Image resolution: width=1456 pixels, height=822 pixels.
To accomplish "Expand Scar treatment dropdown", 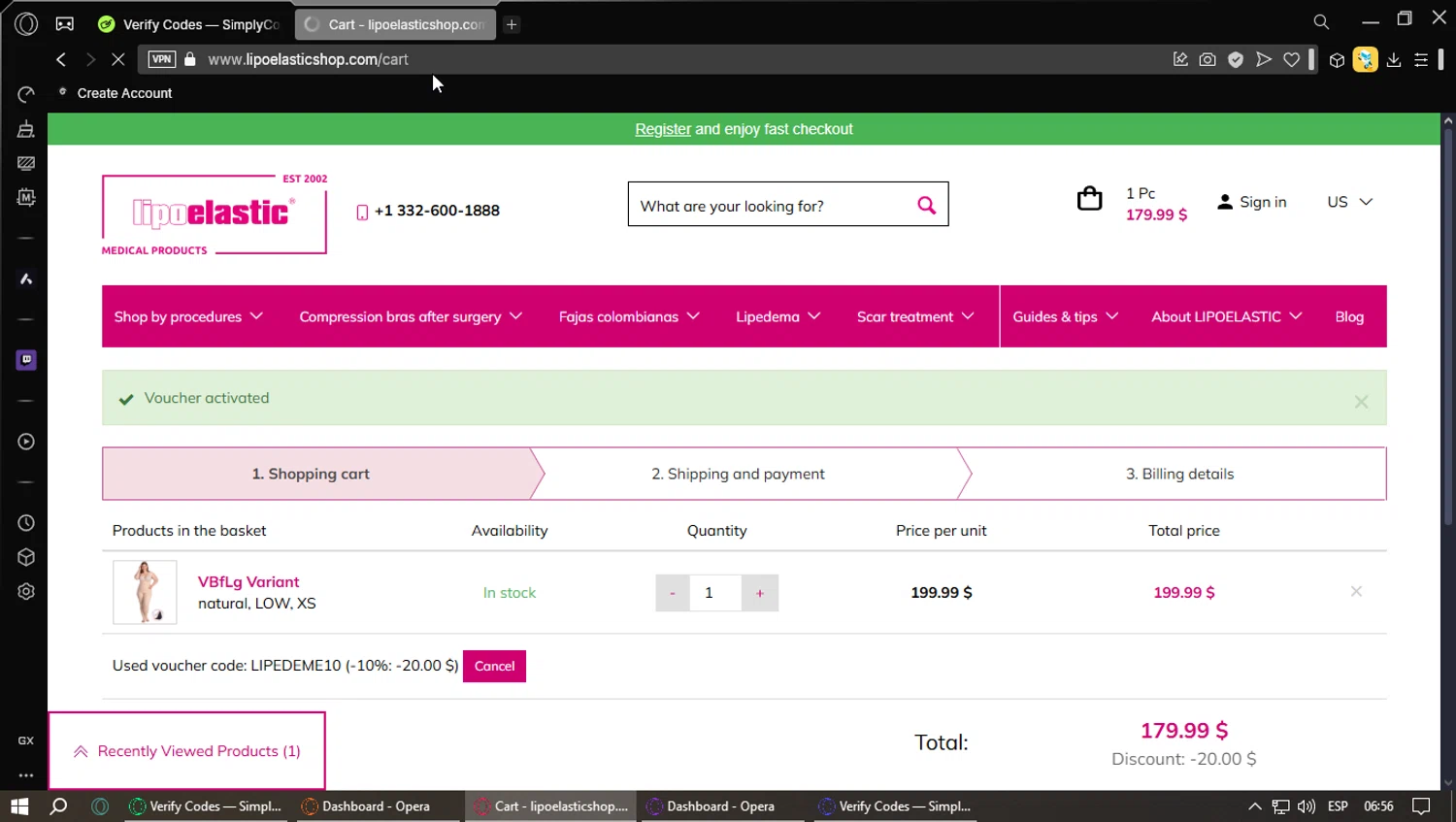I will (915, 316).
